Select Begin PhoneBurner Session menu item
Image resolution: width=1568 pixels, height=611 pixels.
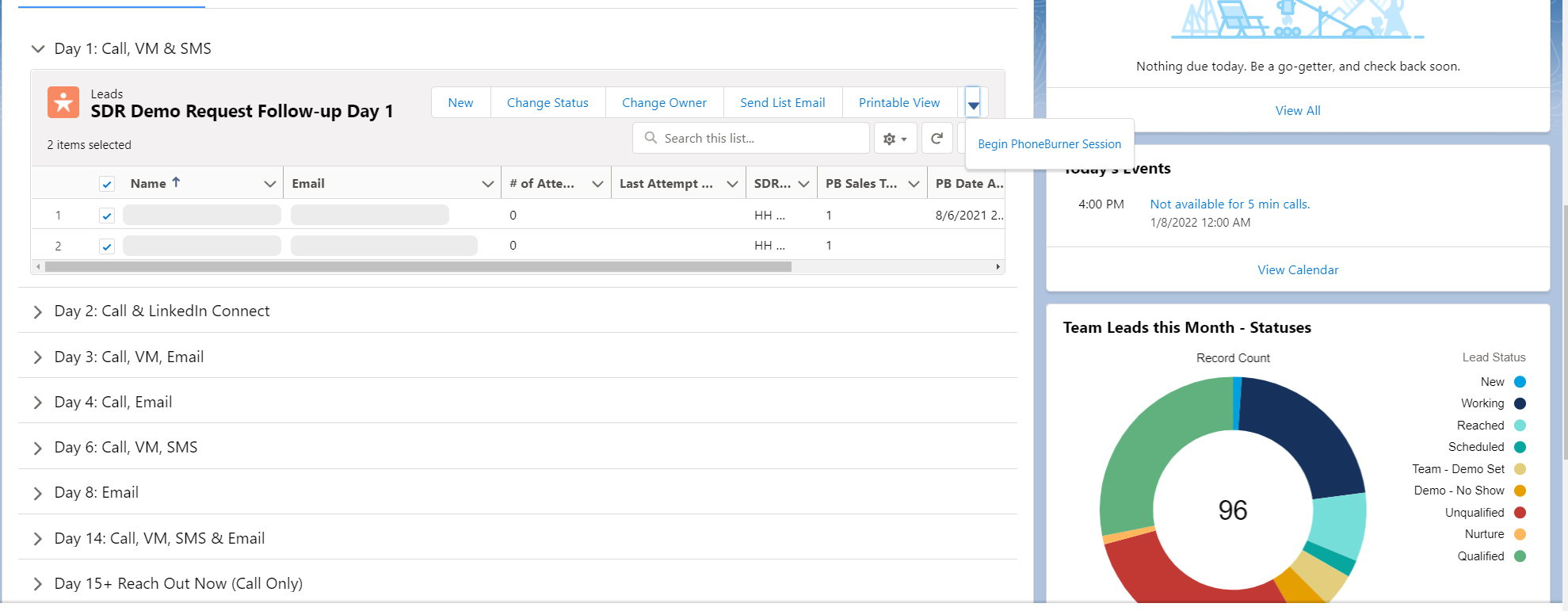tap(1049, 144)
